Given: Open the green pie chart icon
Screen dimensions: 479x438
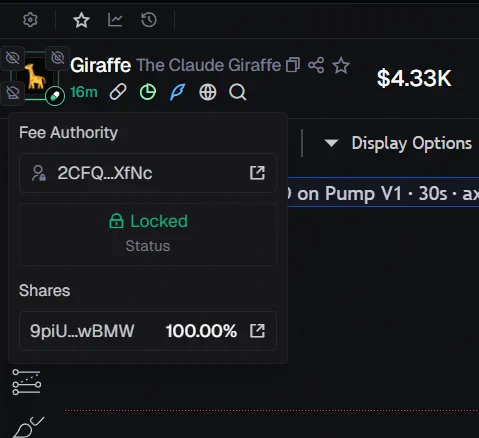Looking at the screenshot, I should 148,92.
